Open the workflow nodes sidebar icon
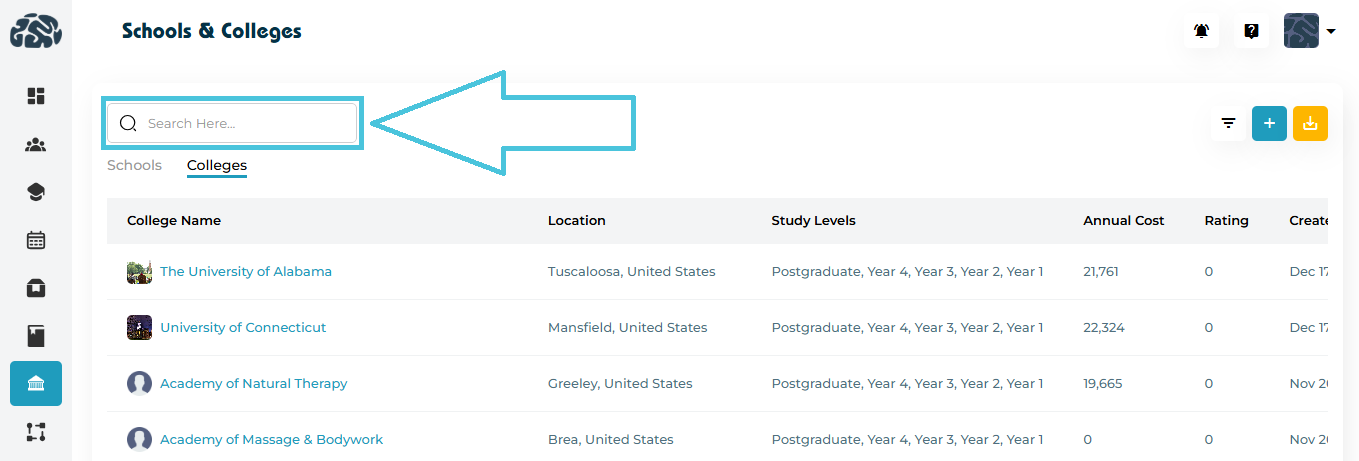The width and height of the screenshot is (1359, 461). coord(36,432)
